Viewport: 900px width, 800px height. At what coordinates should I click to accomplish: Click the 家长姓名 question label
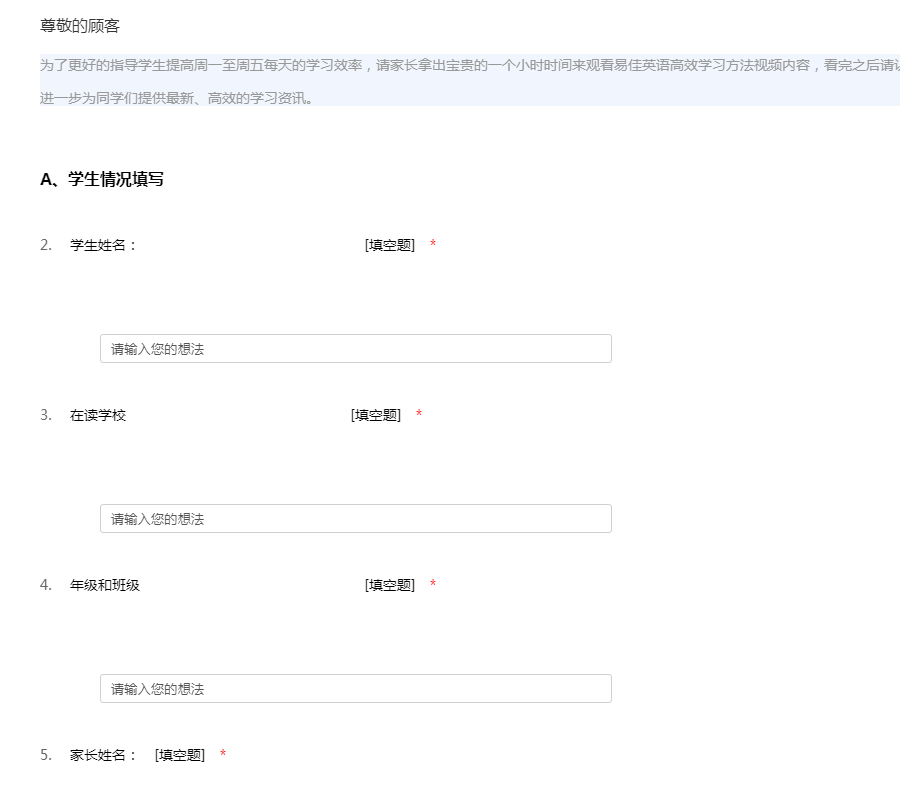point(103,755)
